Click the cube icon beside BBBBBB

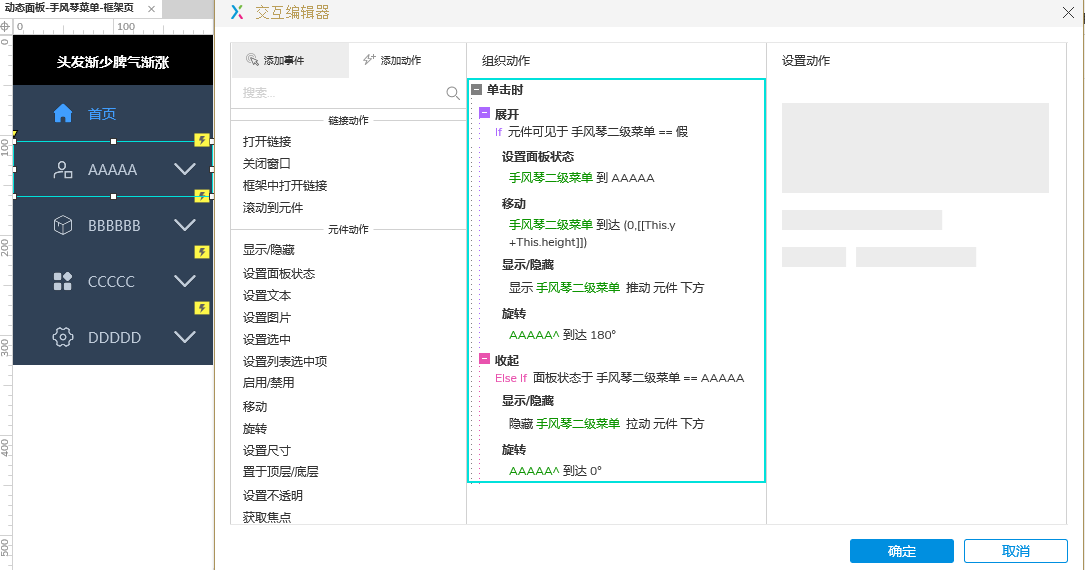(x=63, y=226)
